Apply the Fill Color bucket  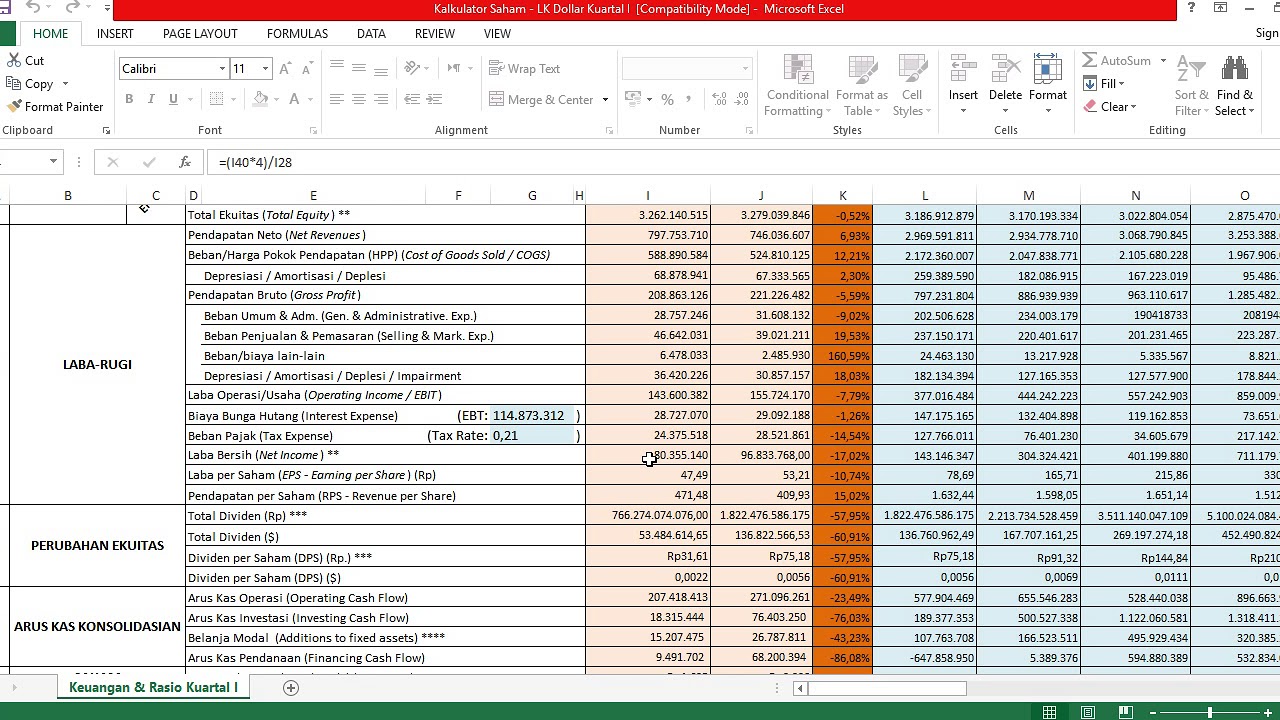pyautogui.click(x=261, y=99)
